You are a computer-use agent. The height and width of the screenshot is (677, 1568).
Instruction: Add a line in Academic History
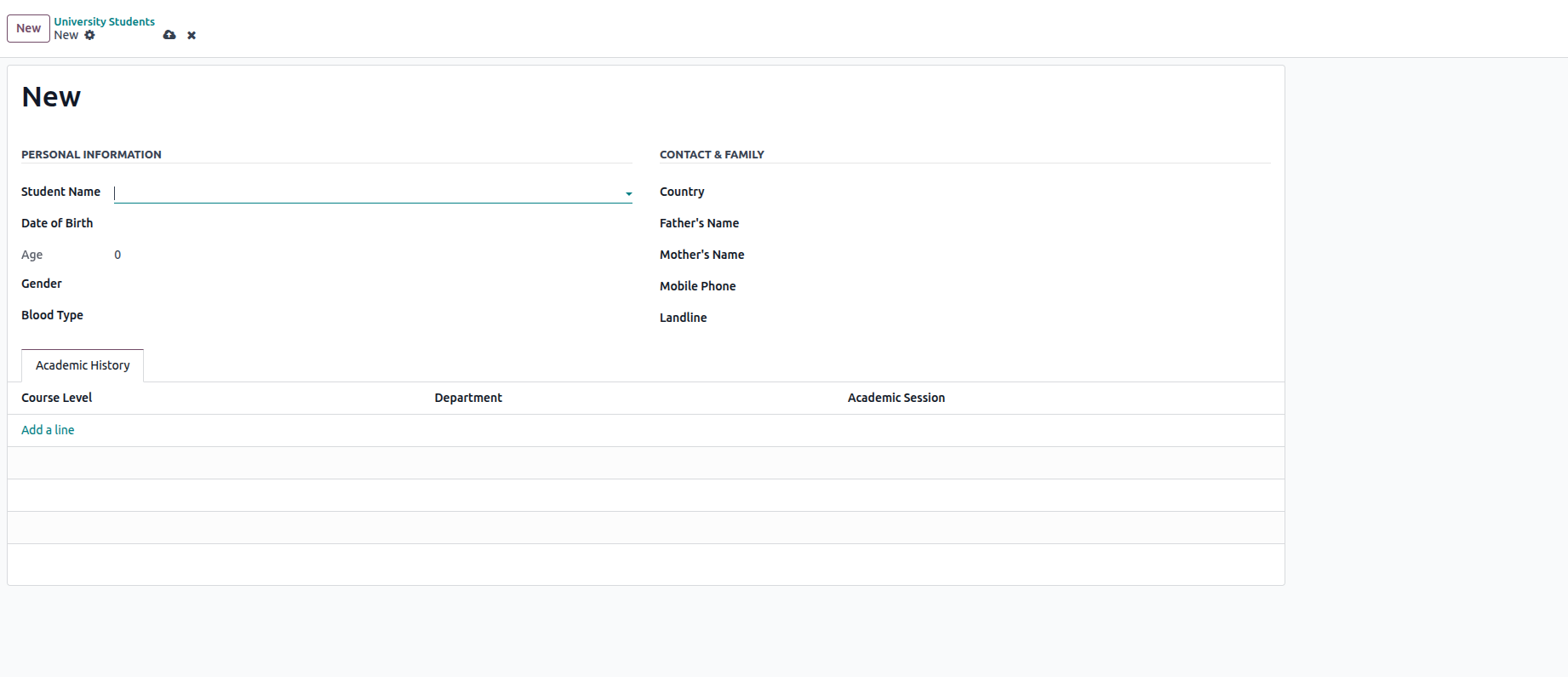point(48,430)
